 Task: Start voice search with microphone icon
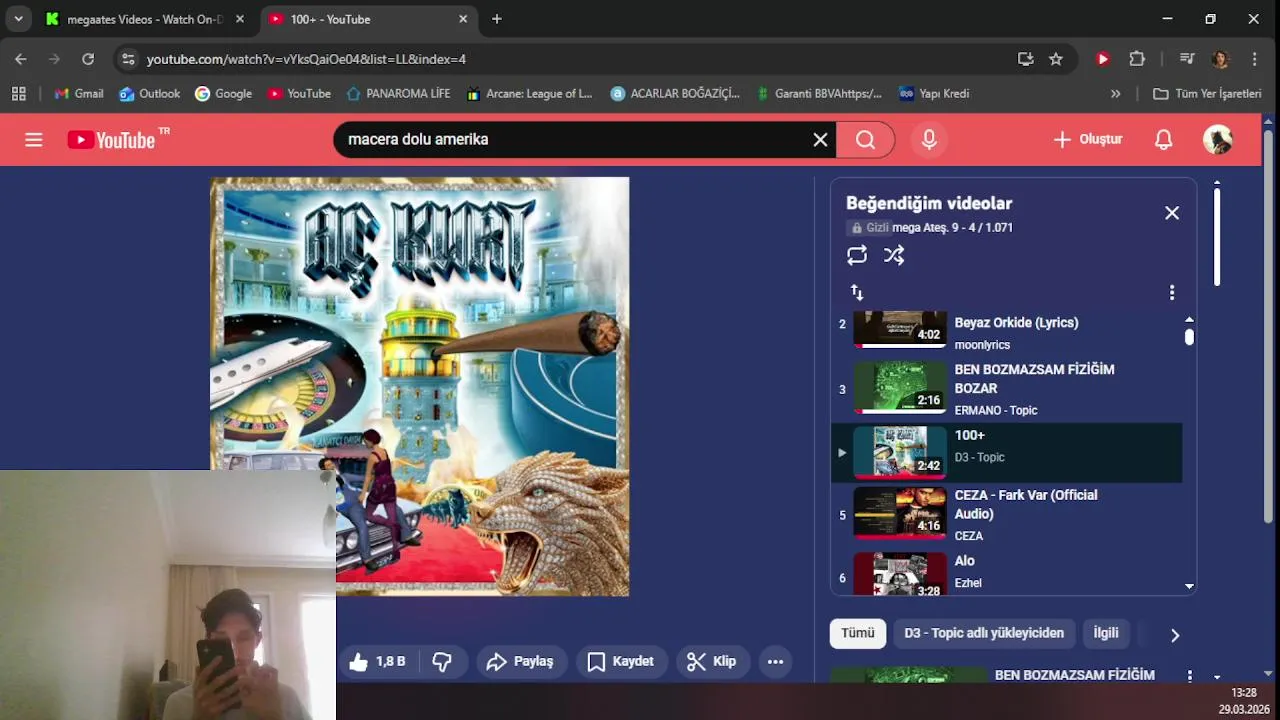pyautogui.click(x=929, y=140)
